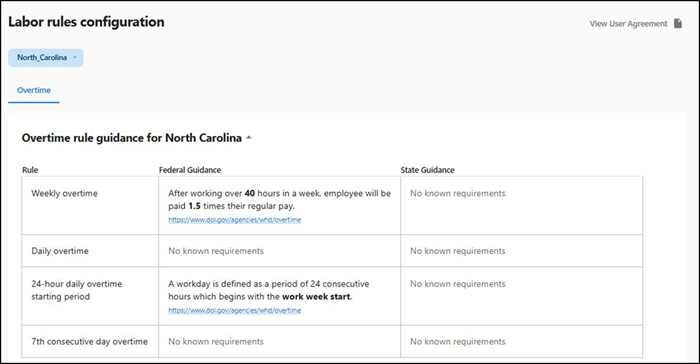Viewport: 700px width, 364px height.
Task: Click the View User Agreement document icon
Action: (x=678, y=23)
